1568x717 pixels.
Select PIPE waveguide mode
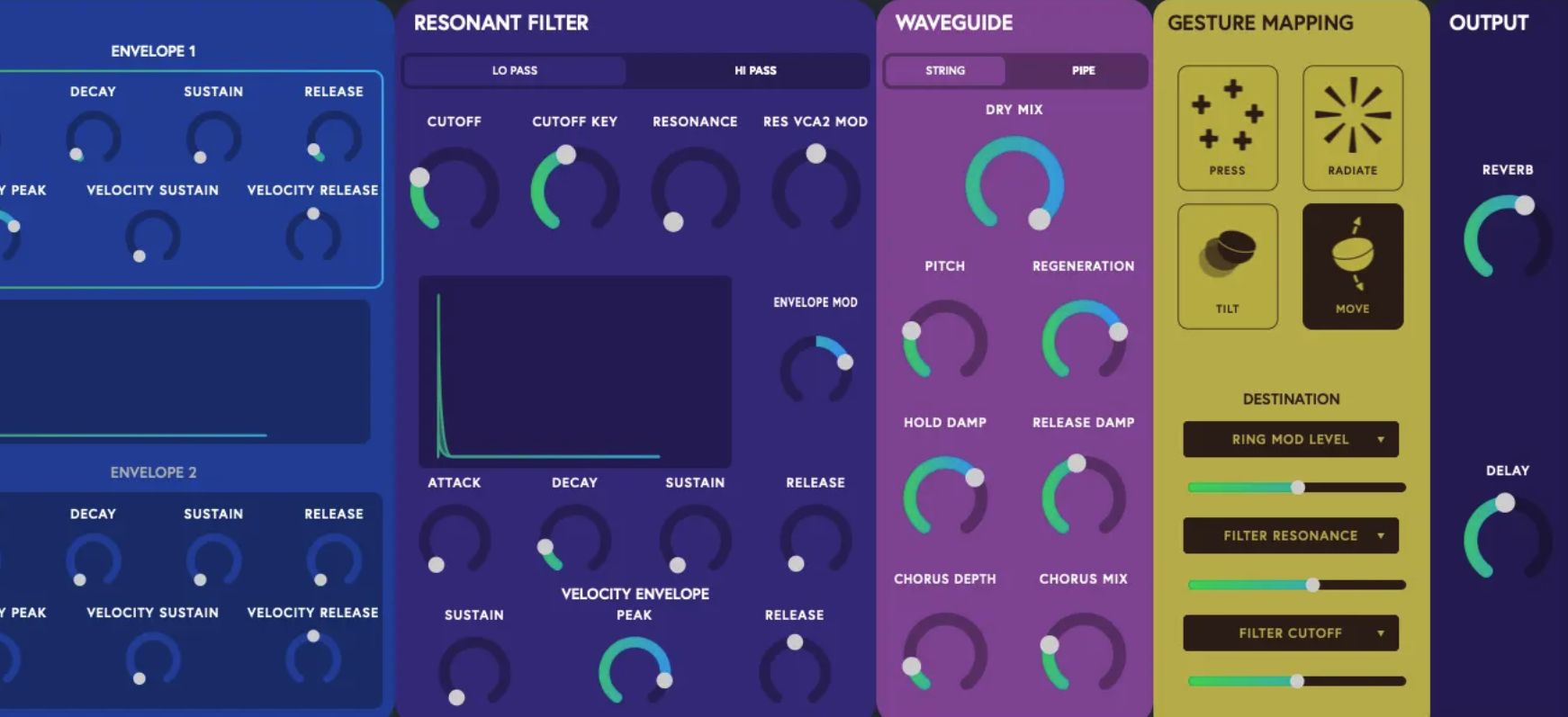point(1083,70)
